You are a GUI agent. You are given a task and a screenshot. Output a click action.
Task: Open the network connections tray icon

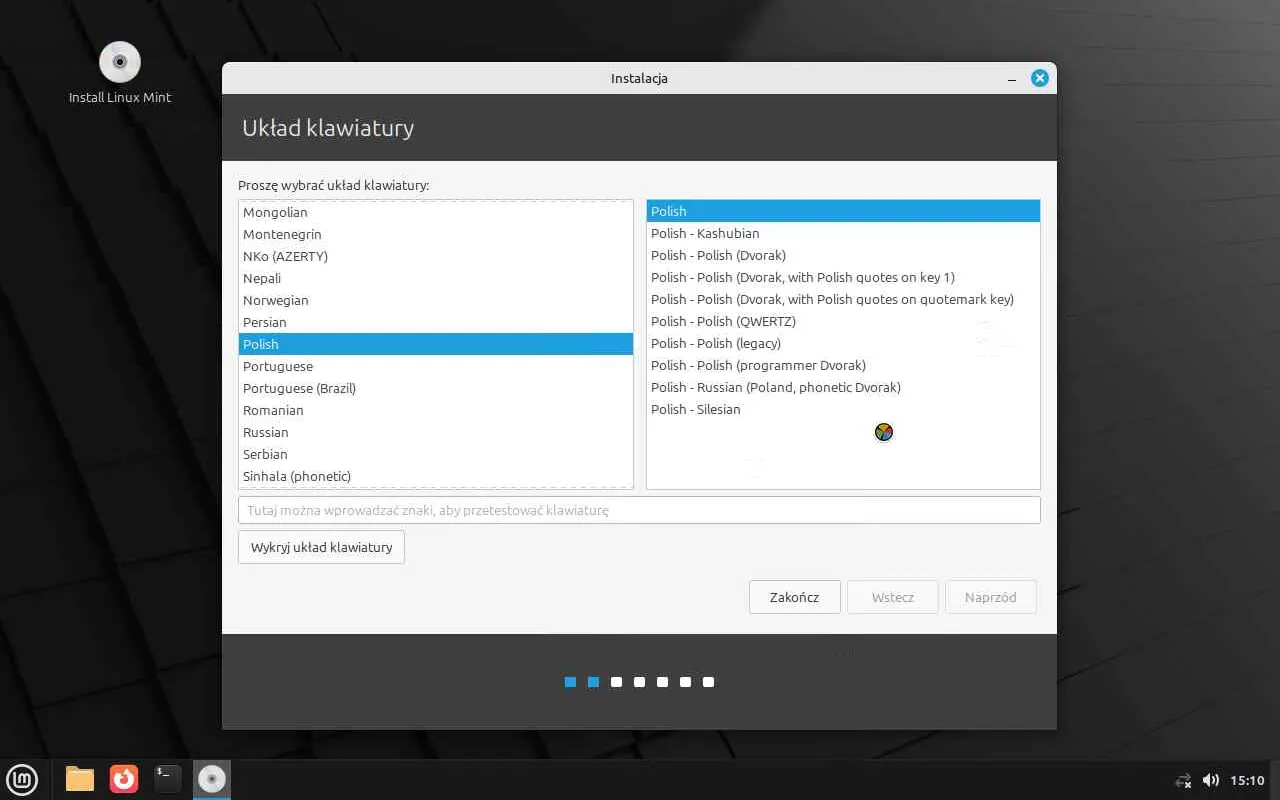click(1184, 780)
